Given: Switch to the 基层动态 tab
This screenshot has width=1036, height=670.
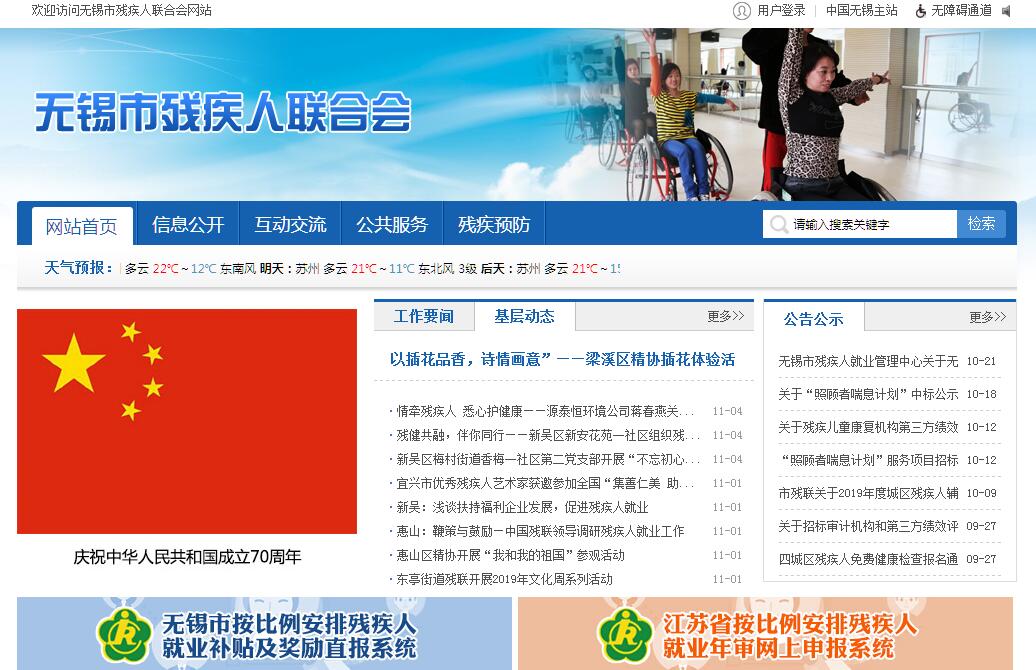Looking at the screenshot, I should [524, 316].
